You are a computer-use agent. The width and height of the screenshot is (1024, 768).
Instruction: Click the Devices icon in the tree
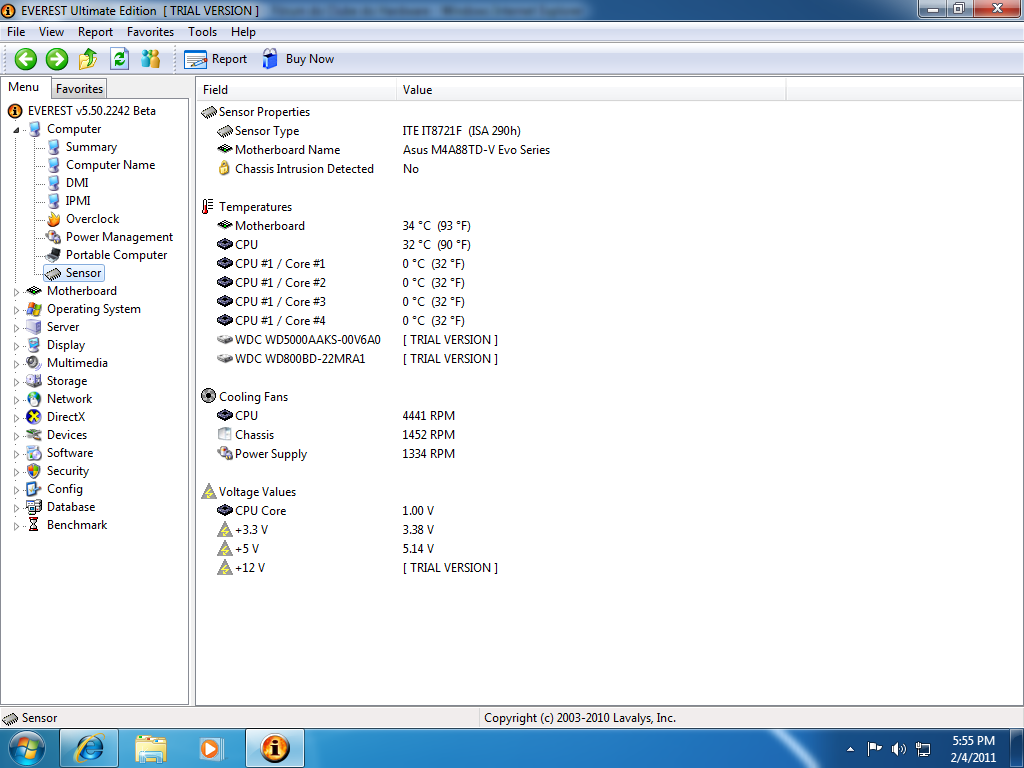tap(34, 435)
